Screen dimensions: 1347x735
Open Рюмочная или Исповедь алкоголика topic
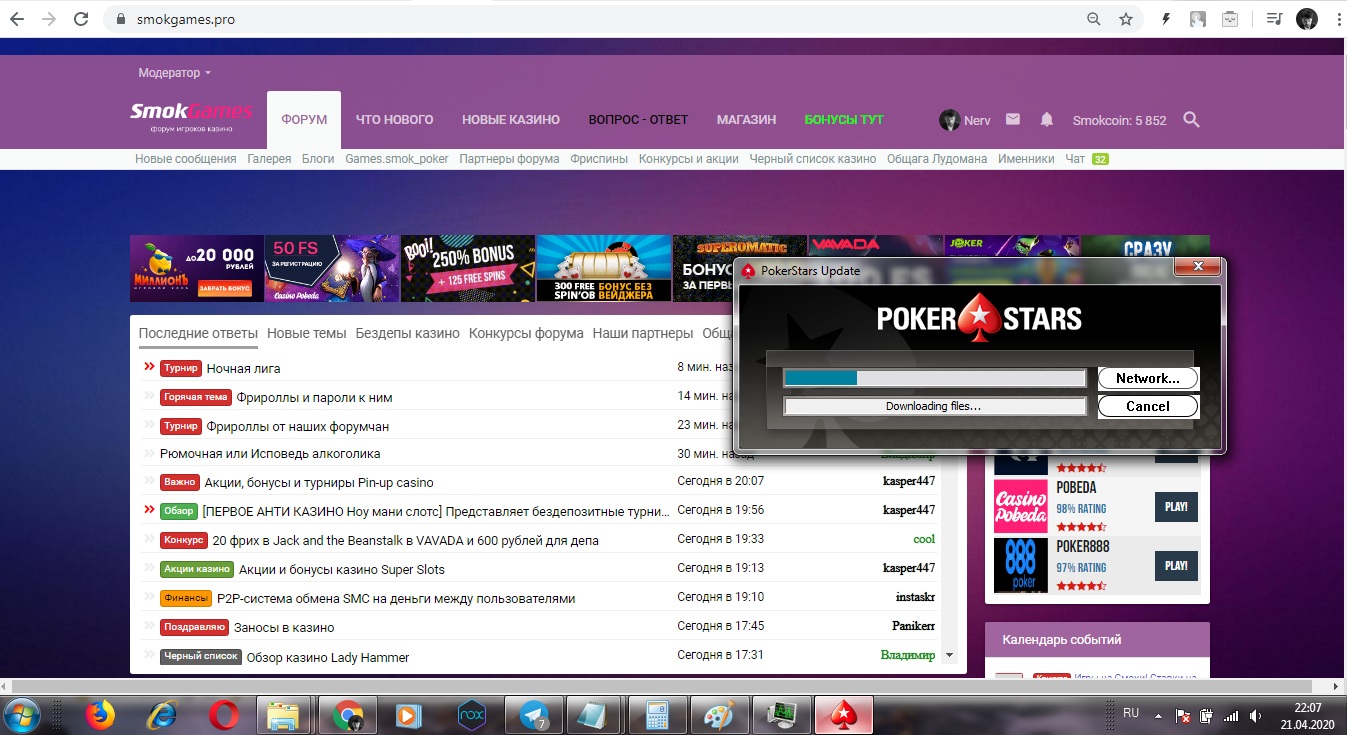click(270, 454)
